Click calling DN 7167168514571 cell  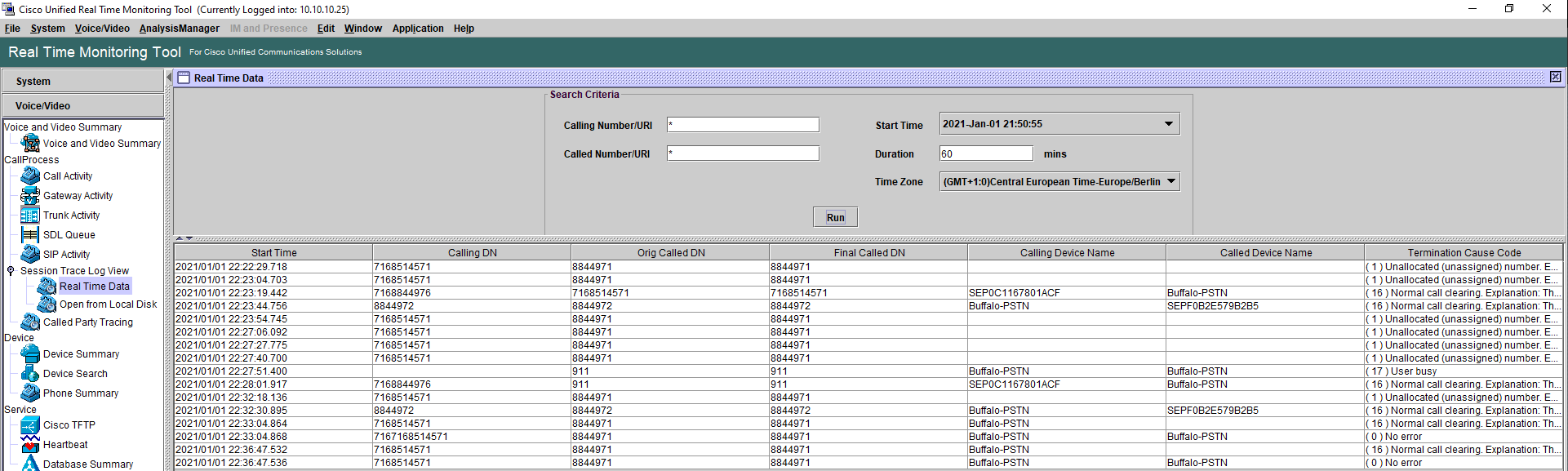(472, 436)
